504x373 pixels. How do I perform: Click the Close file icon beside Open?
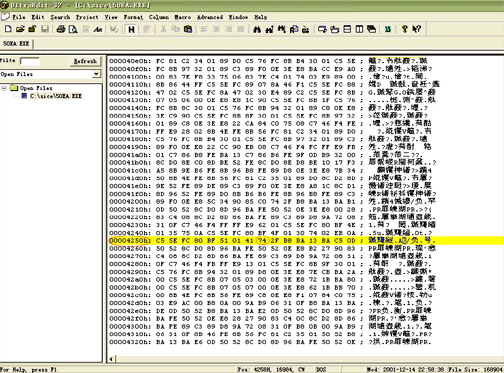click(x=32, y=29)
